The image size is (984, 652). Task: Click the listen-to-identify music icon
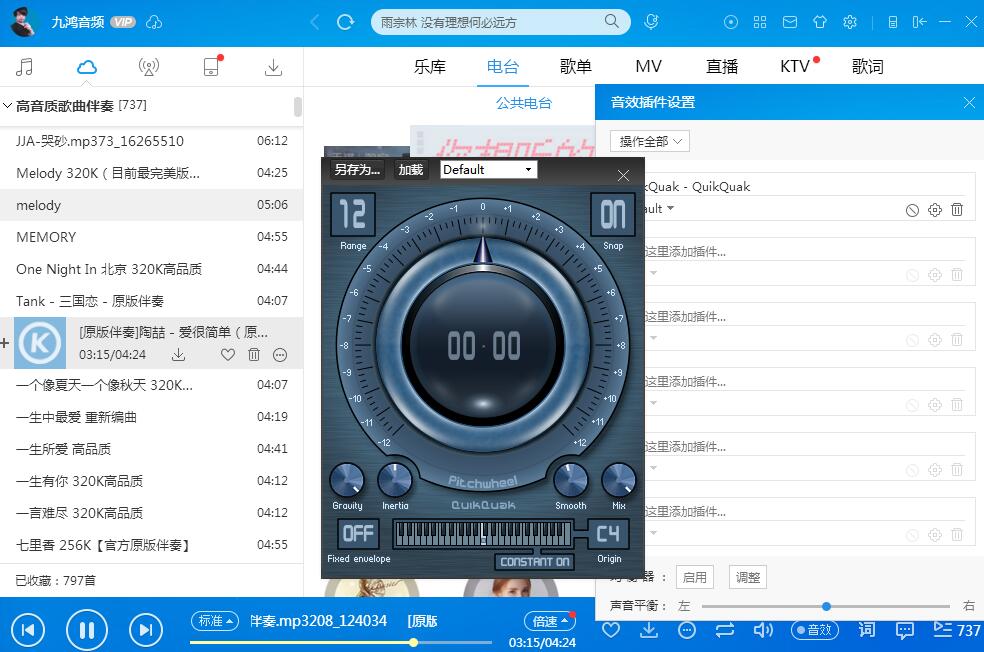coord(651,22)
